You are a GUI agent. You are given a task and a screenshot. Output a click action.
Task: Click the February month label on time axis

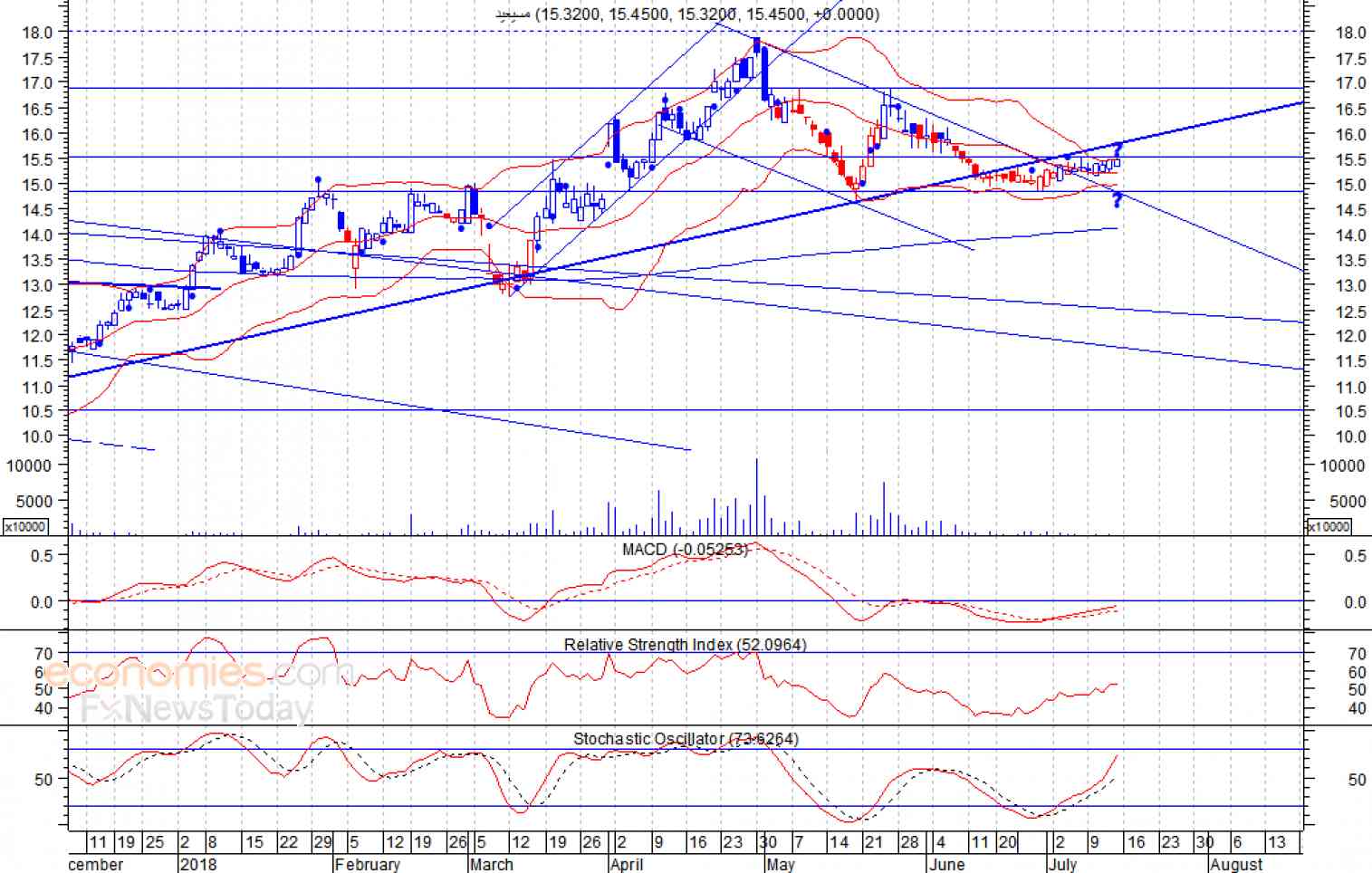click(367, 864)
